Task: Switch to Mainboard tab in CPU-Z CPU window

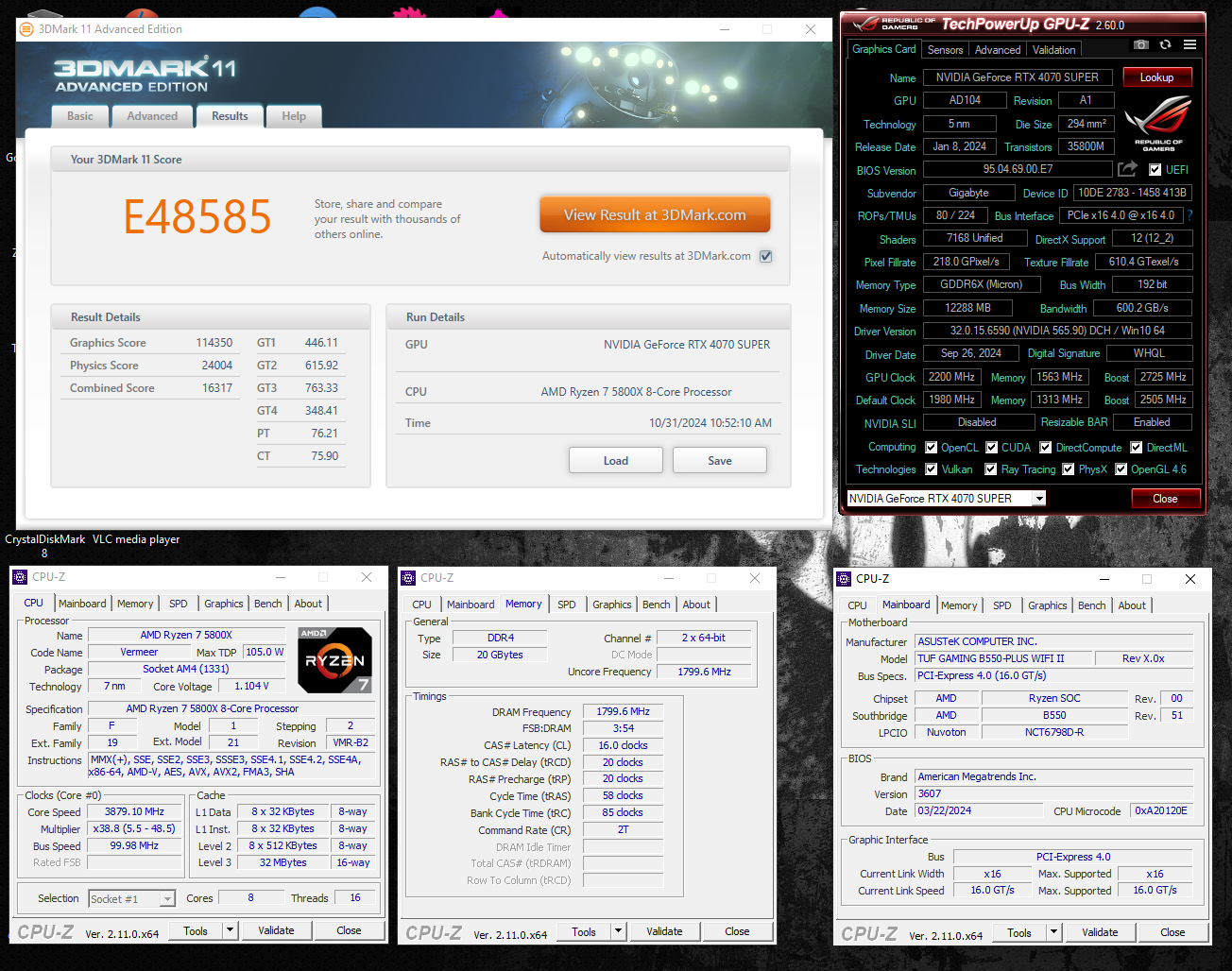Action: coord(82,604)
